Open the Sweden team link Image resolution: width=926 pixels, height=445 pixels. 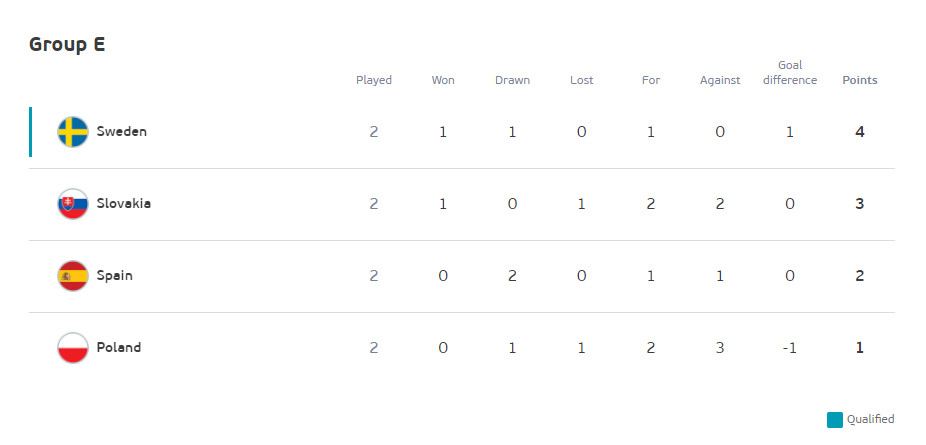[x=122, y=132]
